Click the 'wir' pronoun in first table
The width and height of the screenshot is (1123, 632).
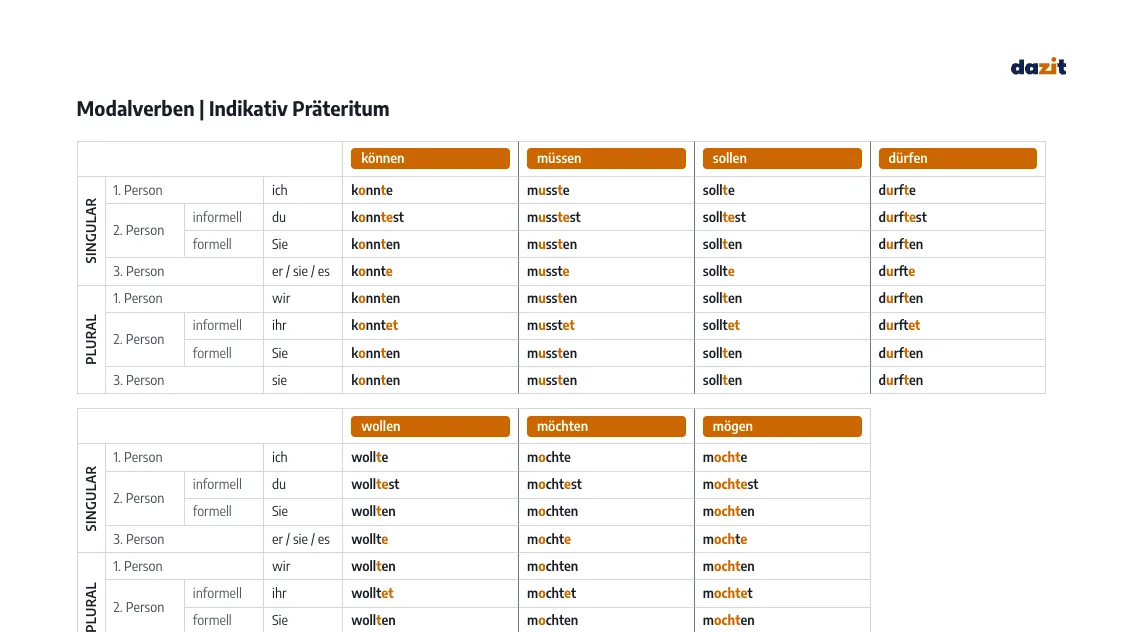[x=281, y=298]
